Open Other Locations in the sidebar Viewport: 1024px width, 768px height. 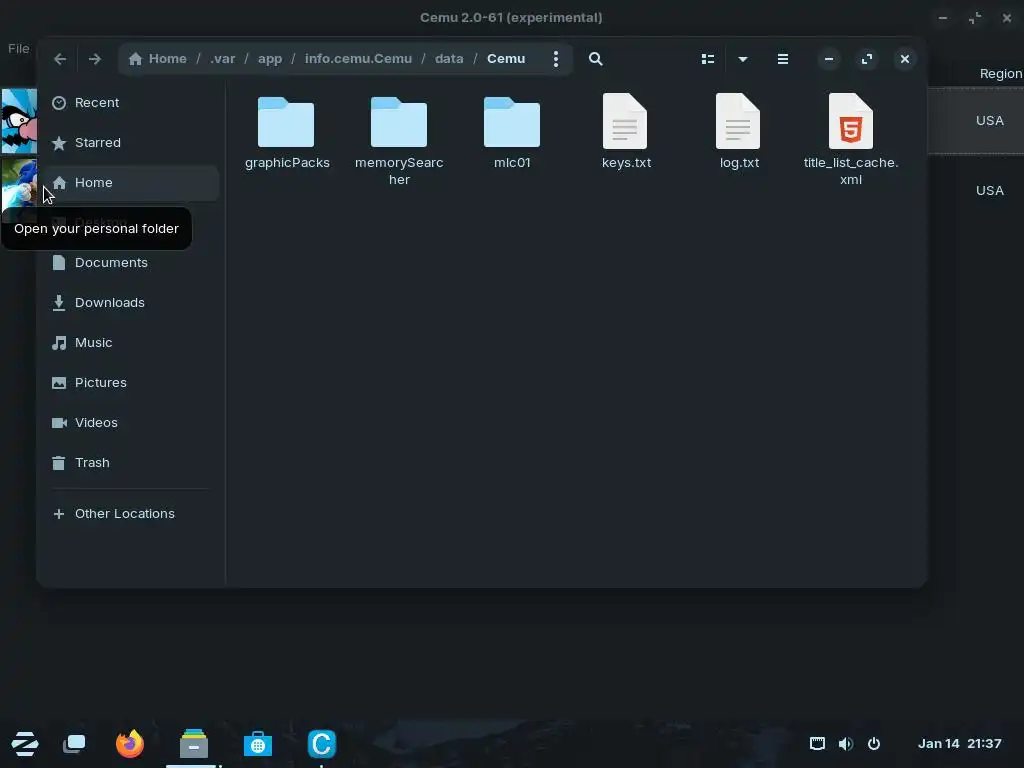[x=131, y=513]
